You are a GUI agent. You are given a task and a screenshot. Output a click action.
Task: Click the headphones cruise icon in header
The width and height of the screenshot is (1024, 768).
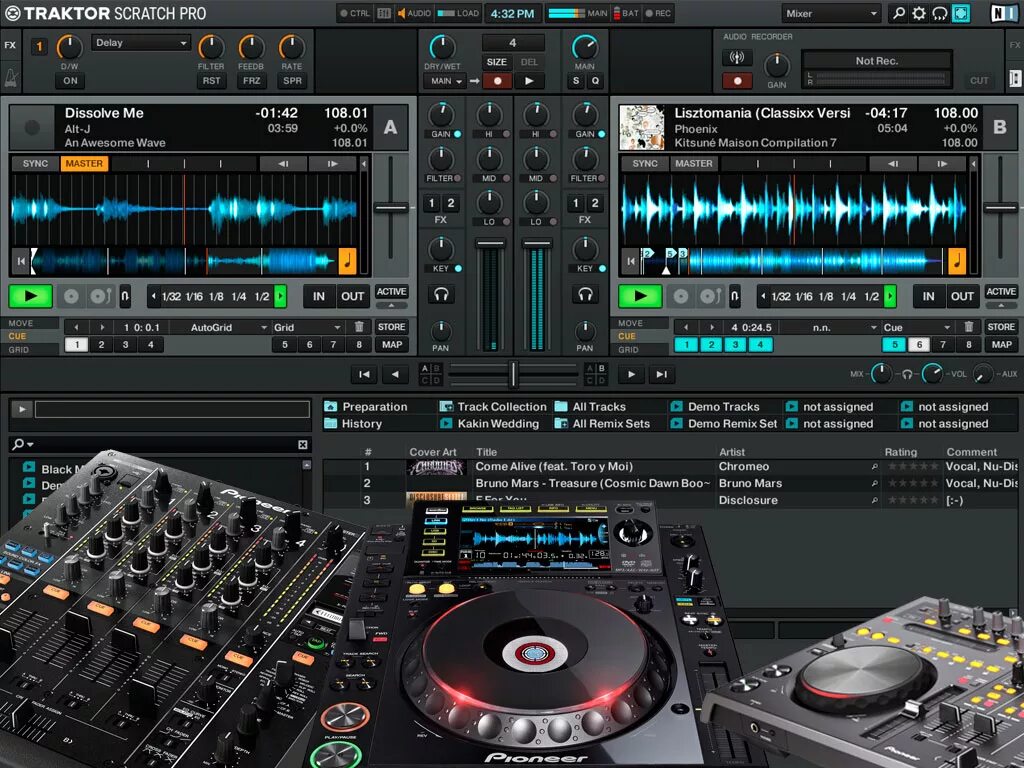[x=939, y=13]
